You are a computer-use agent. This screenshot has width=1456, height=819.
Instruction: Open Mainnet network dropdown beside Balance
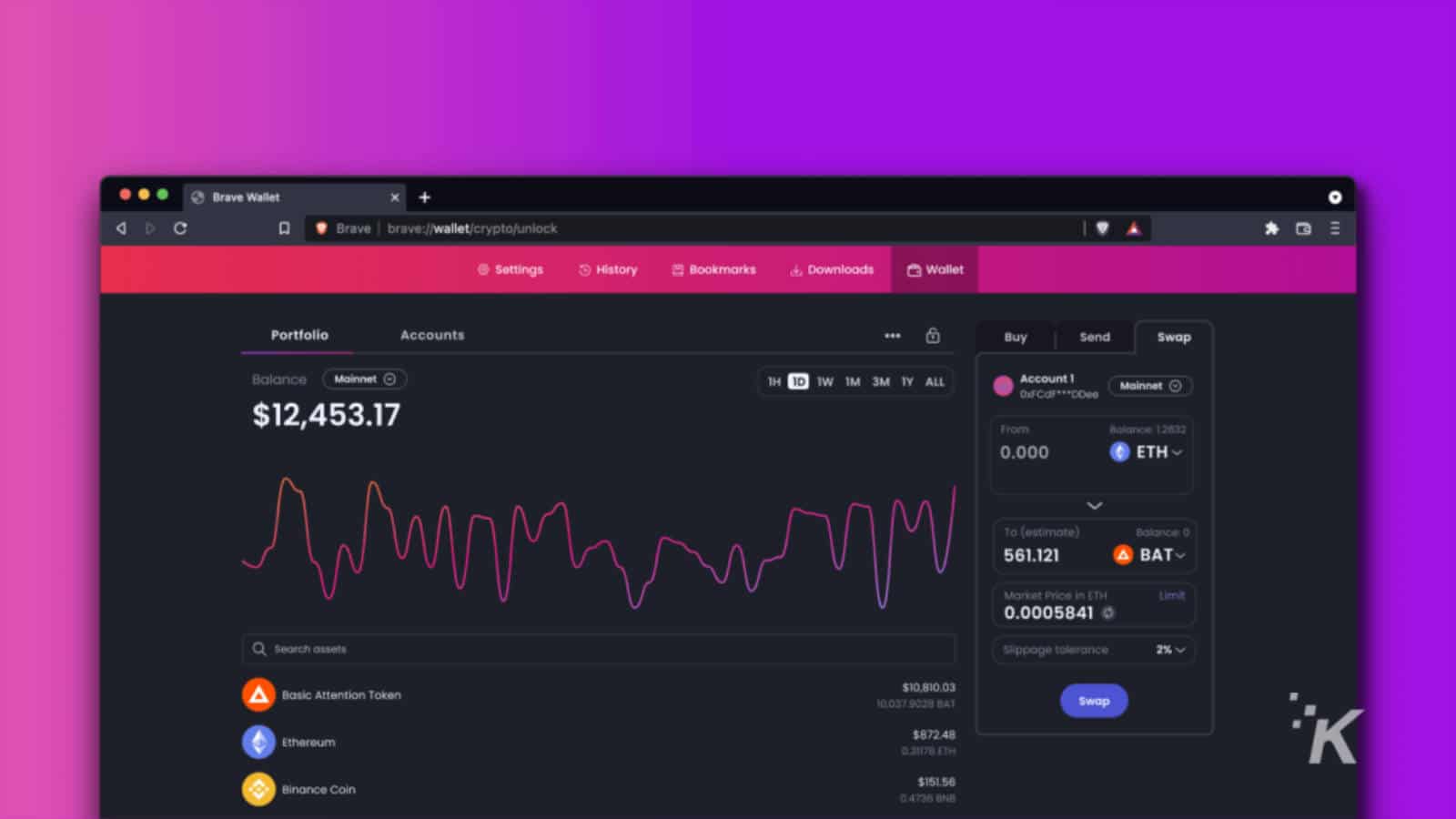click(x=364, y=379)
